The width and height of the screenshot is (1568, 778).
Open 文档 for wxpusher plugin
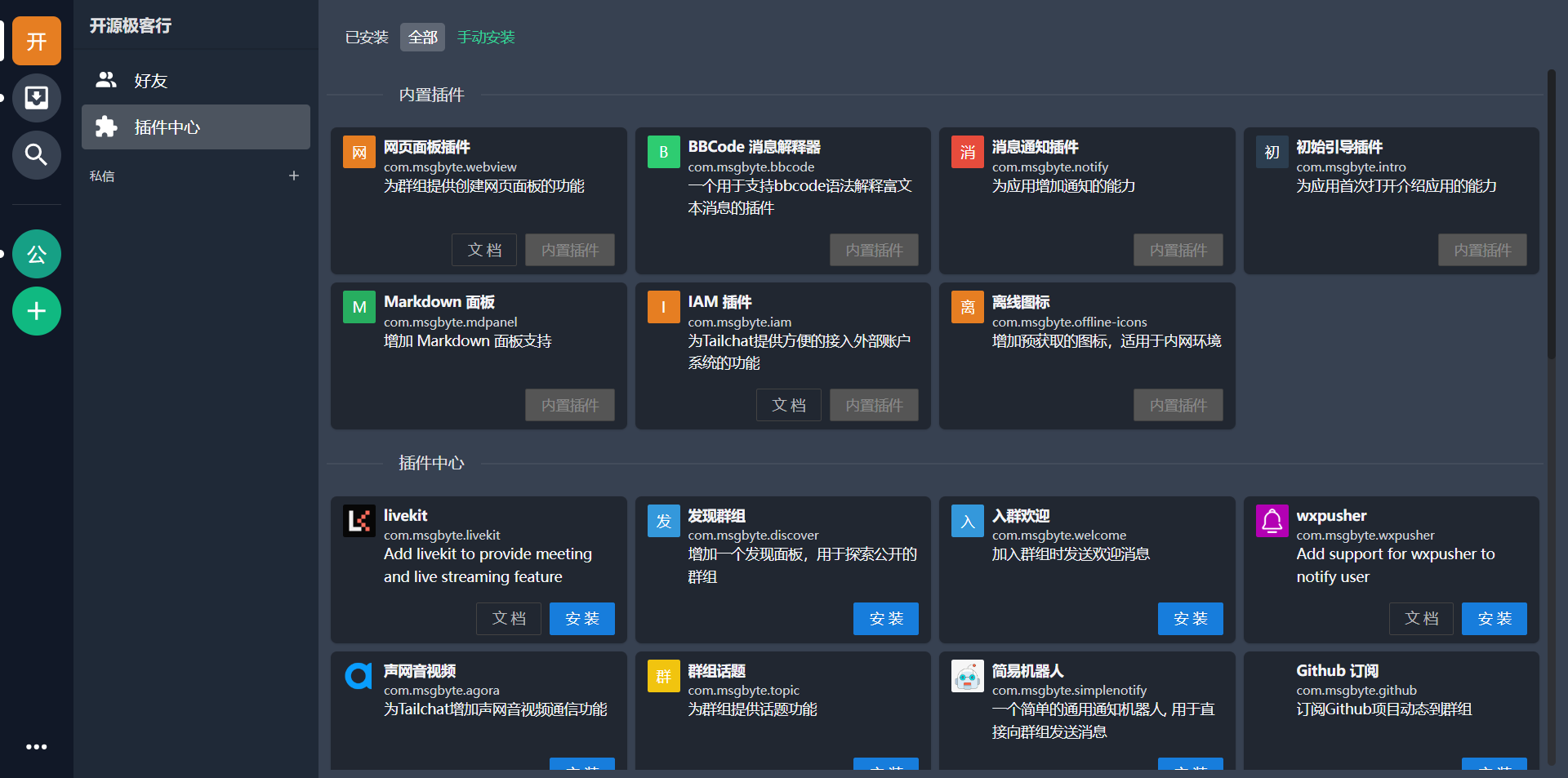tap(1422, 619)
